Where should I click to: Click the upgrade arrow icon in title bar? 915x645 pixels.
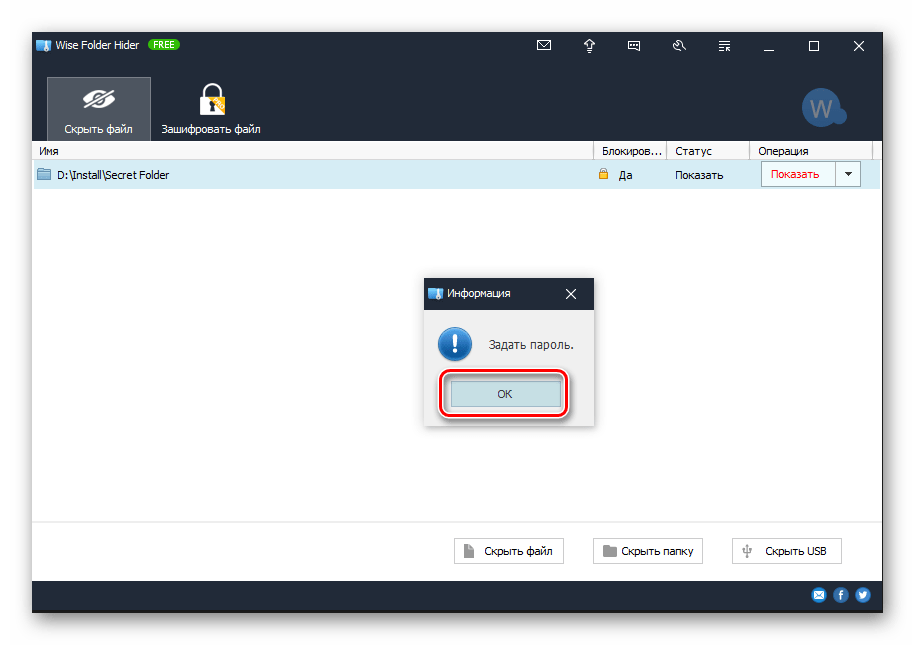[589, 46]
